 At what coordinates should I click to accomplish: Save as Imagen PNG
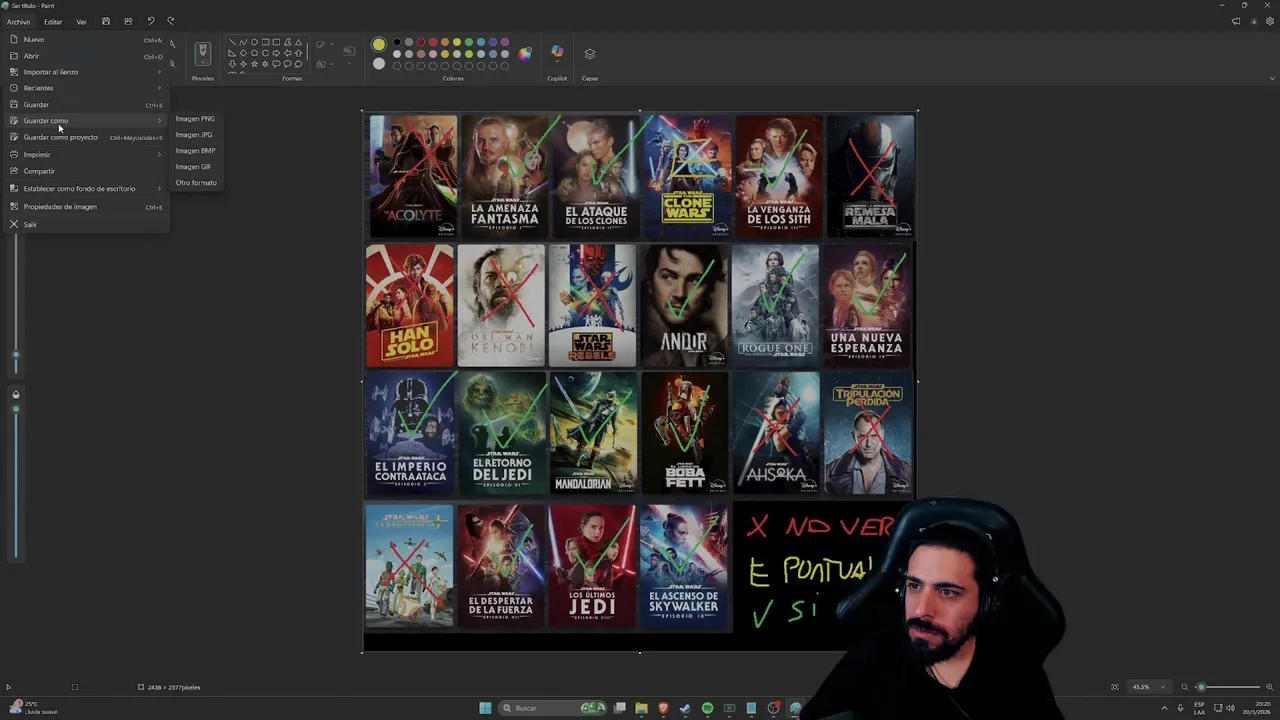point(196,119)
